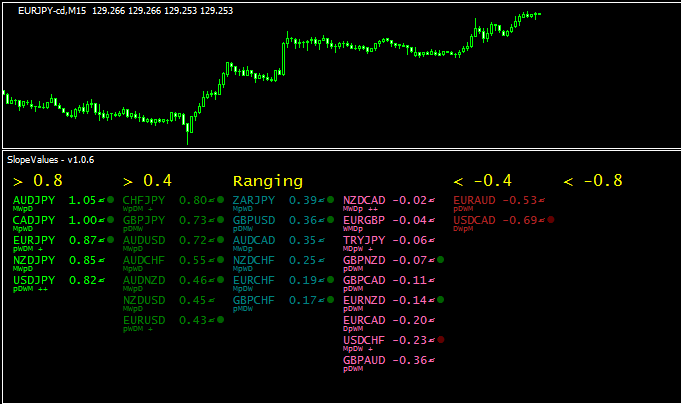The height and width of the screenshot is (404, 681).
Task: Click the green dot beside ZARJPY 0.39
Action: [x=331, y=200]
